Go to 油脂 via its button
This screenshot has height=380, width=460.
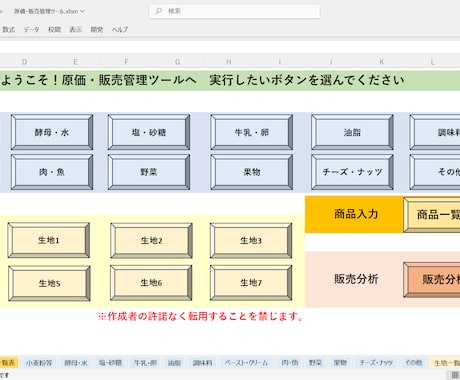352,132
